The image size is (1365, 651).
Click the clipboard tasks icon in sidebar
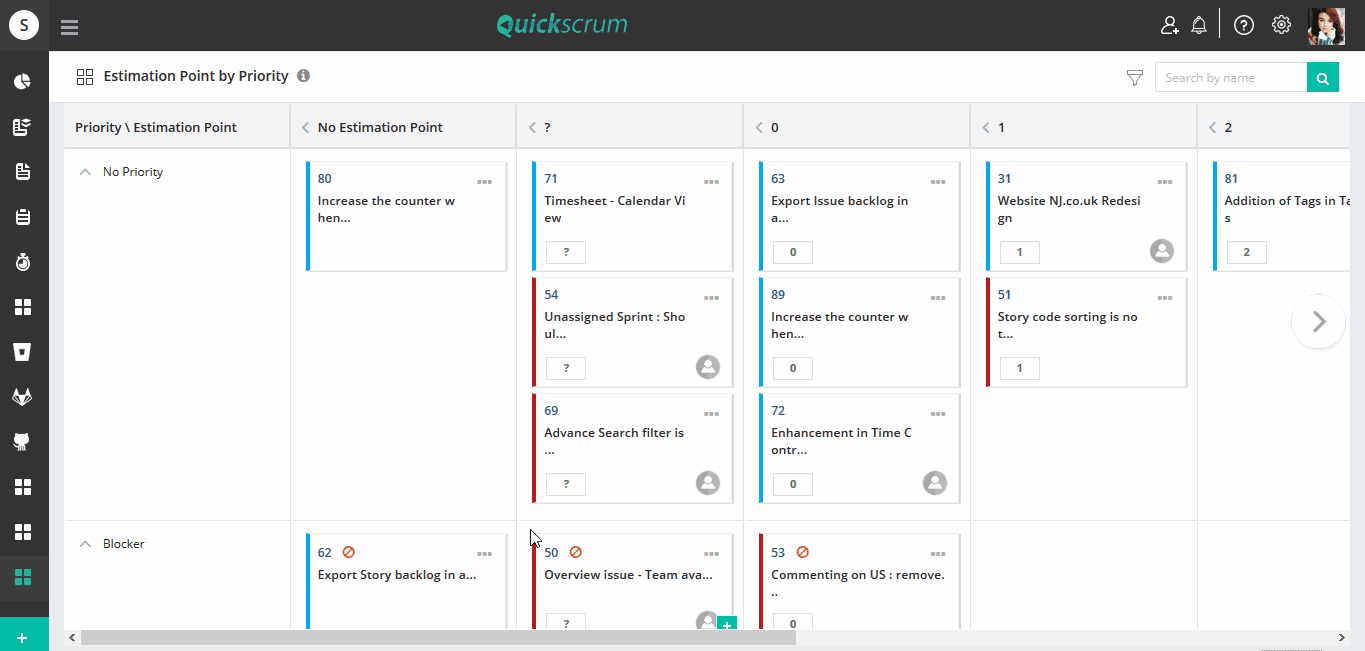pyautogui.click(x=23, y=215)
